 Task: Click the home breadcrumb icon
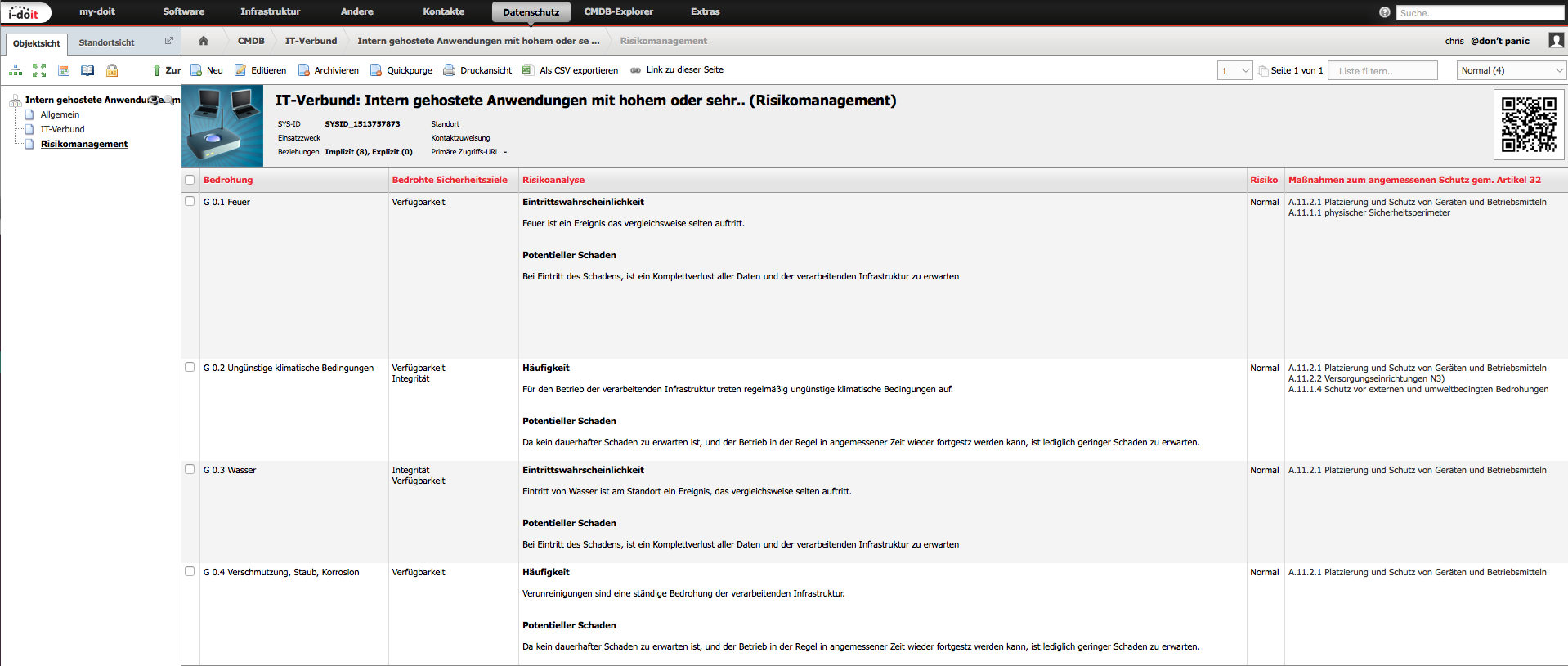(x=204, y=41)
